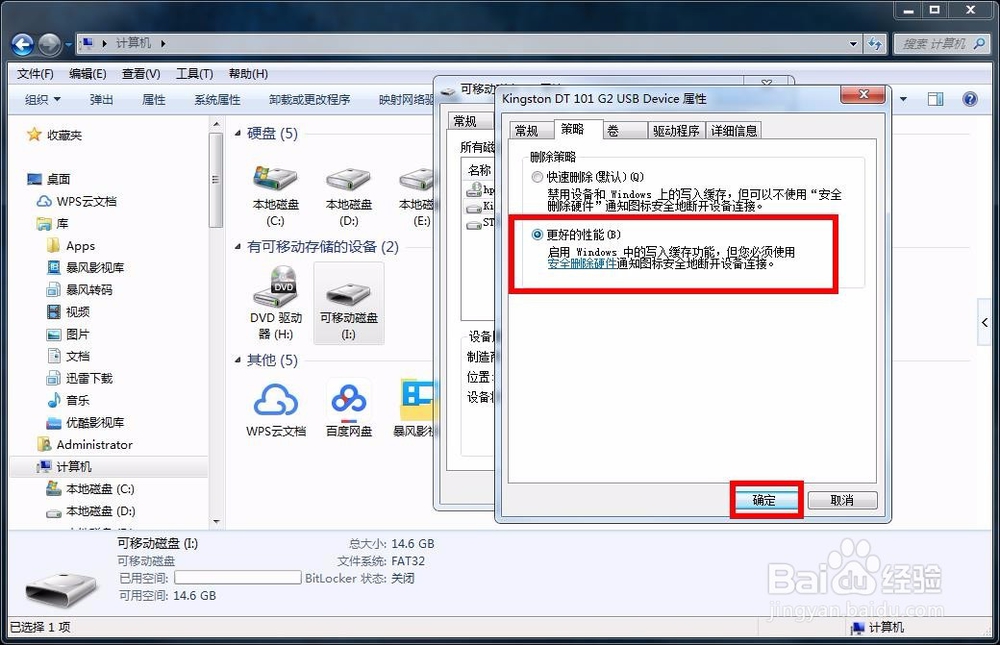
Task: Click Properties (属性) in toolbar
Action: 154,100
